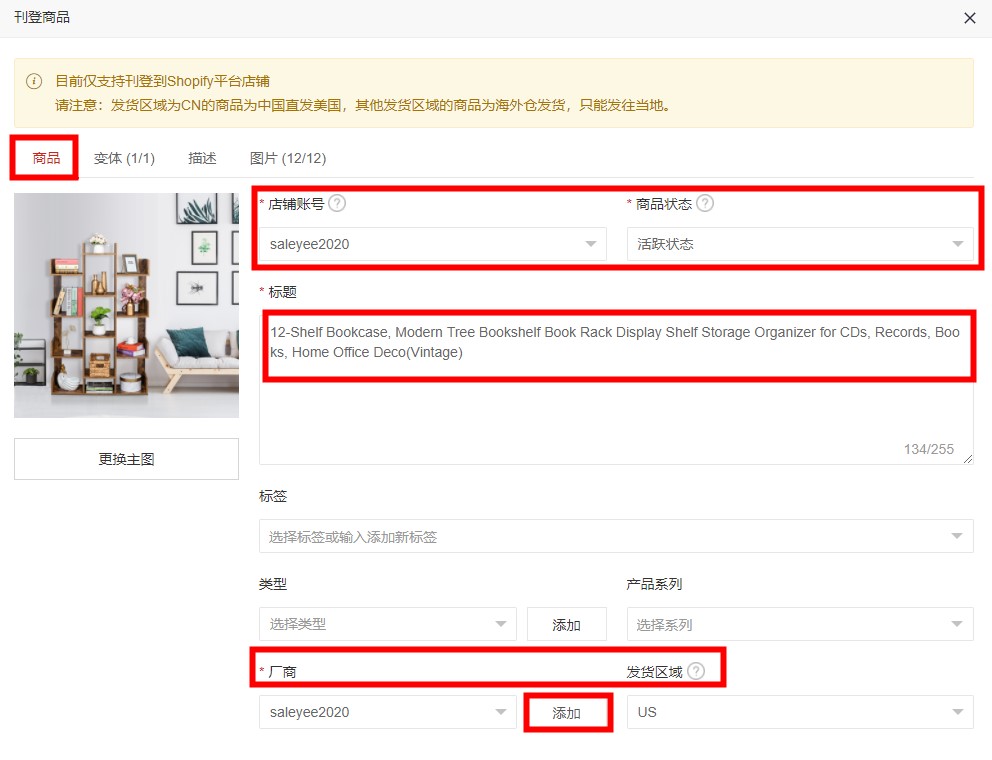Open the 标签 dropdown for selecting tags

click(616, 536)
